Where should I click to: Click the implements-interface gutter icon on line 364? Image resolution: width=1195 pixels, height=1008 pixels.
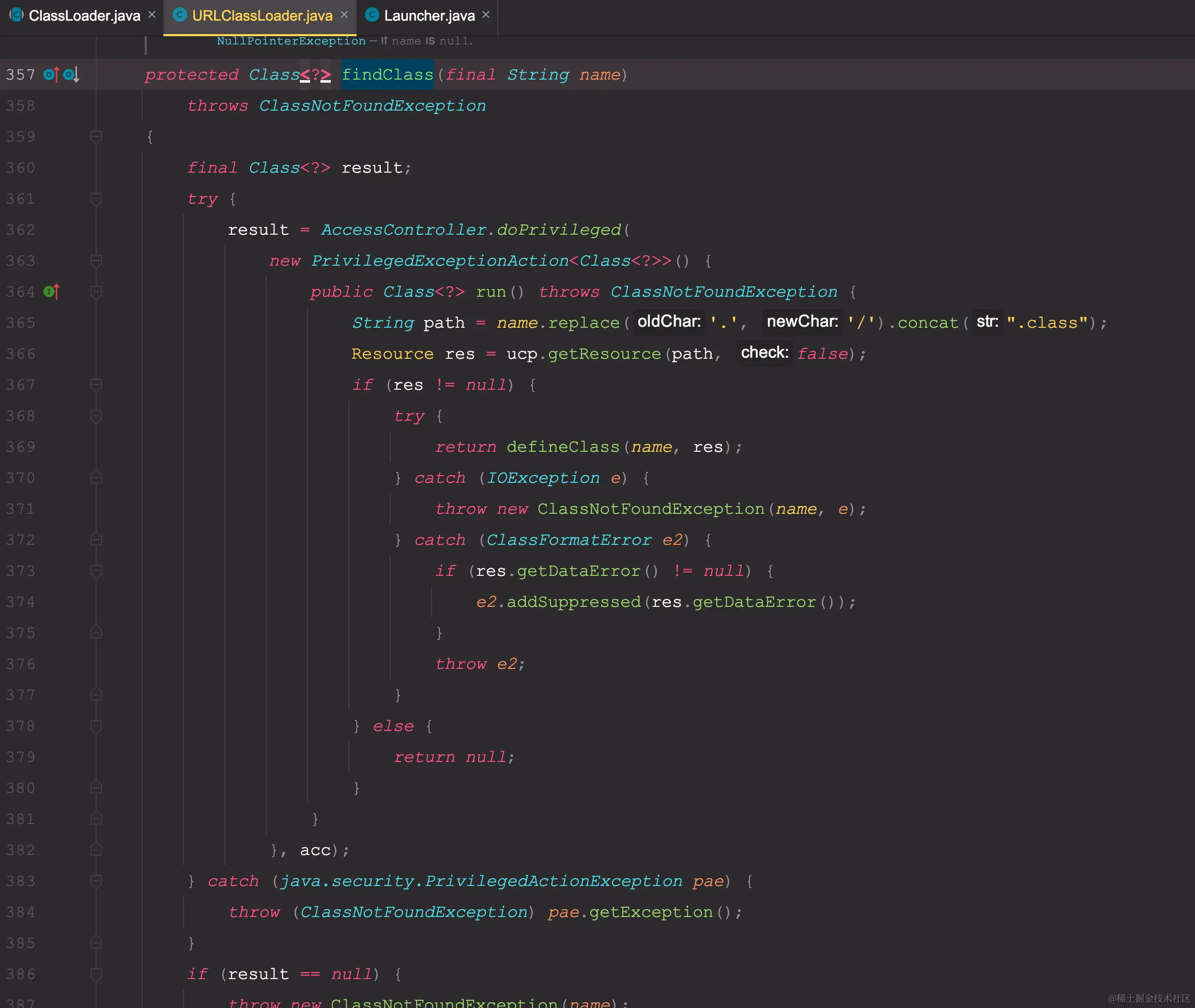pyautogui.click(x=51, y=292)
